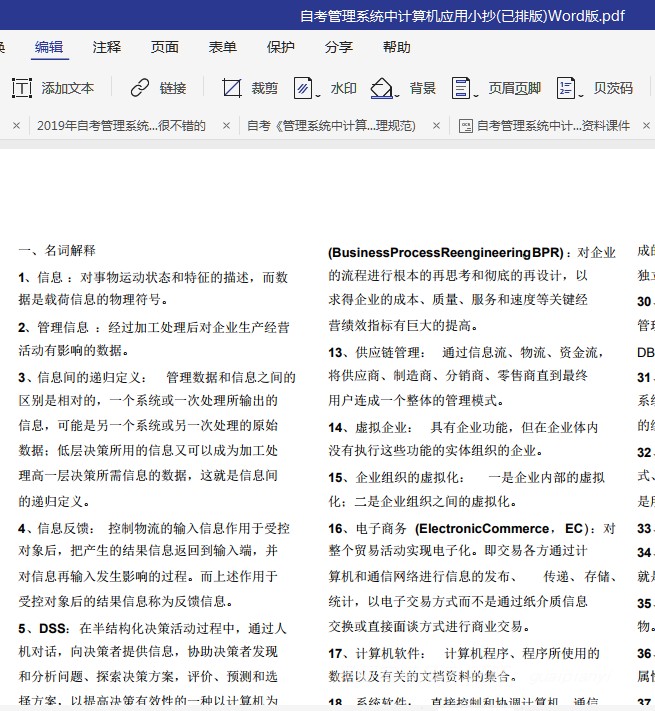This screenshot has width=655, height=711.
Task: Click the title bar file name Word版.pdf
Action: (587, 16)
